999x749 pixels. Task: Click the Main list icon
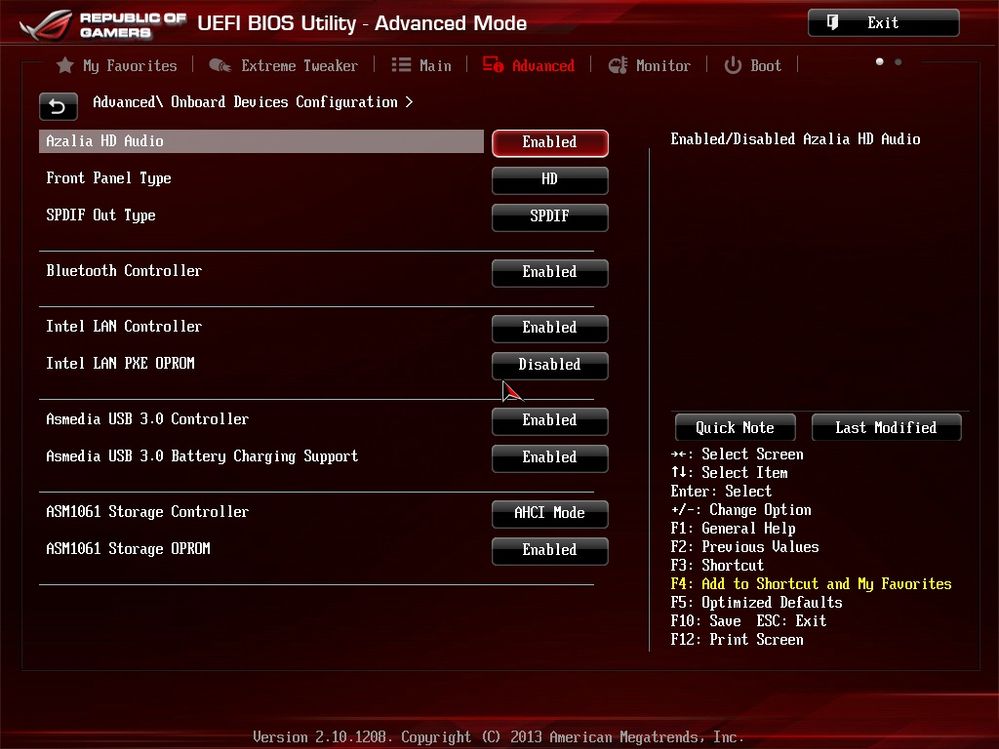click(x=401, y=65)
